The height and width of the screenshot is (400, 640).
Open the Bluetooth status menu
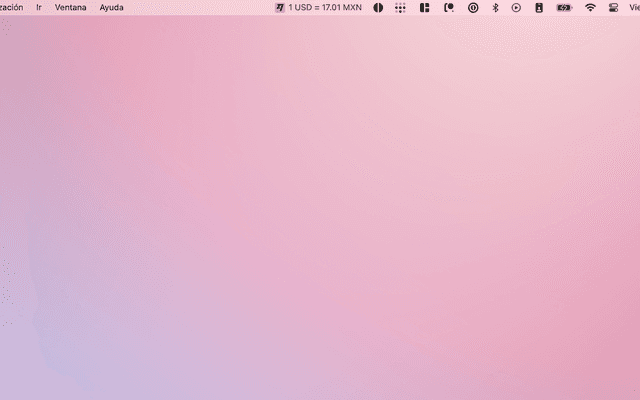pos(495,7)
